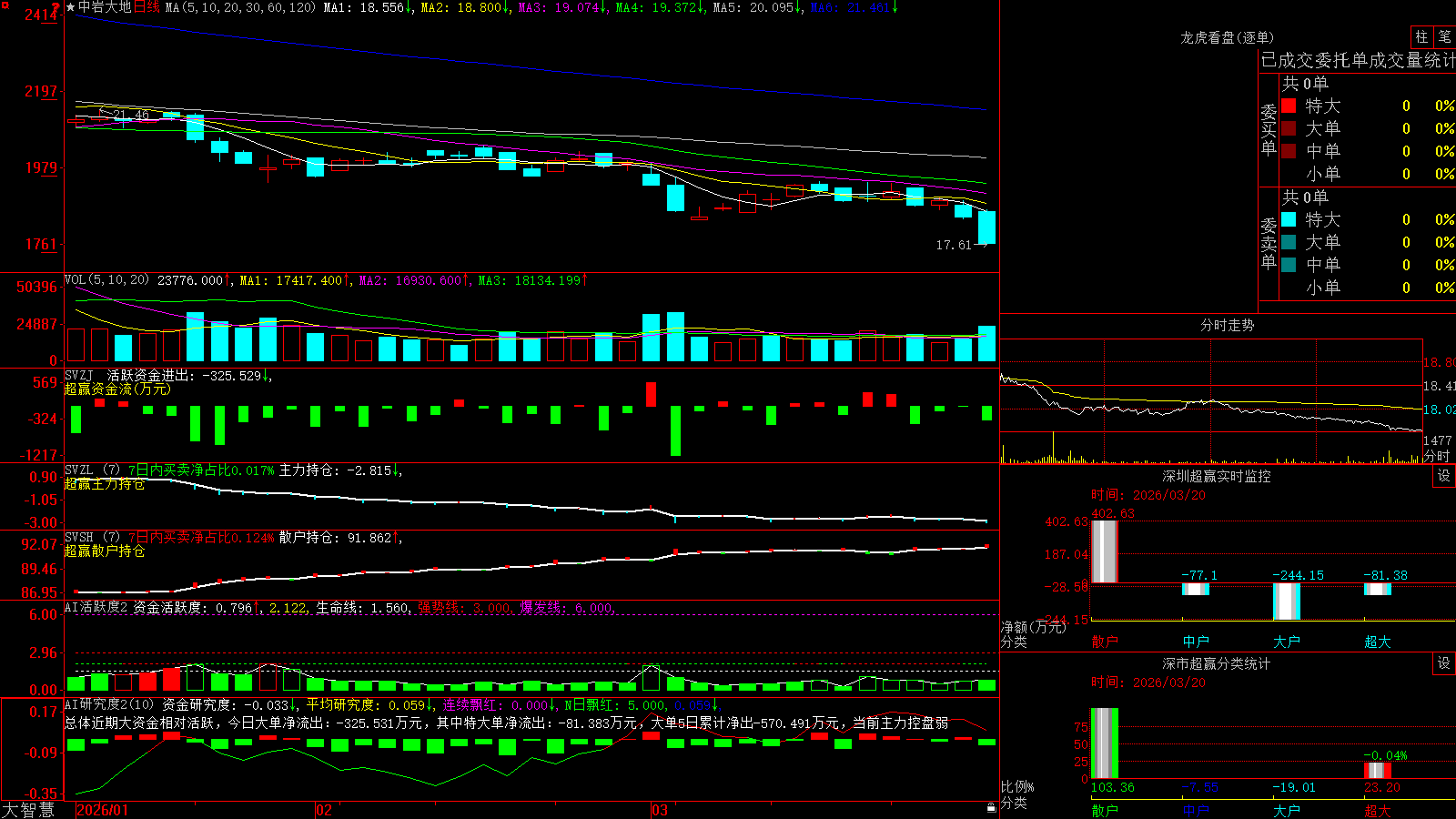
Task: Open the SVSH (7) indicator label
Action: click(x=92, y=538)
